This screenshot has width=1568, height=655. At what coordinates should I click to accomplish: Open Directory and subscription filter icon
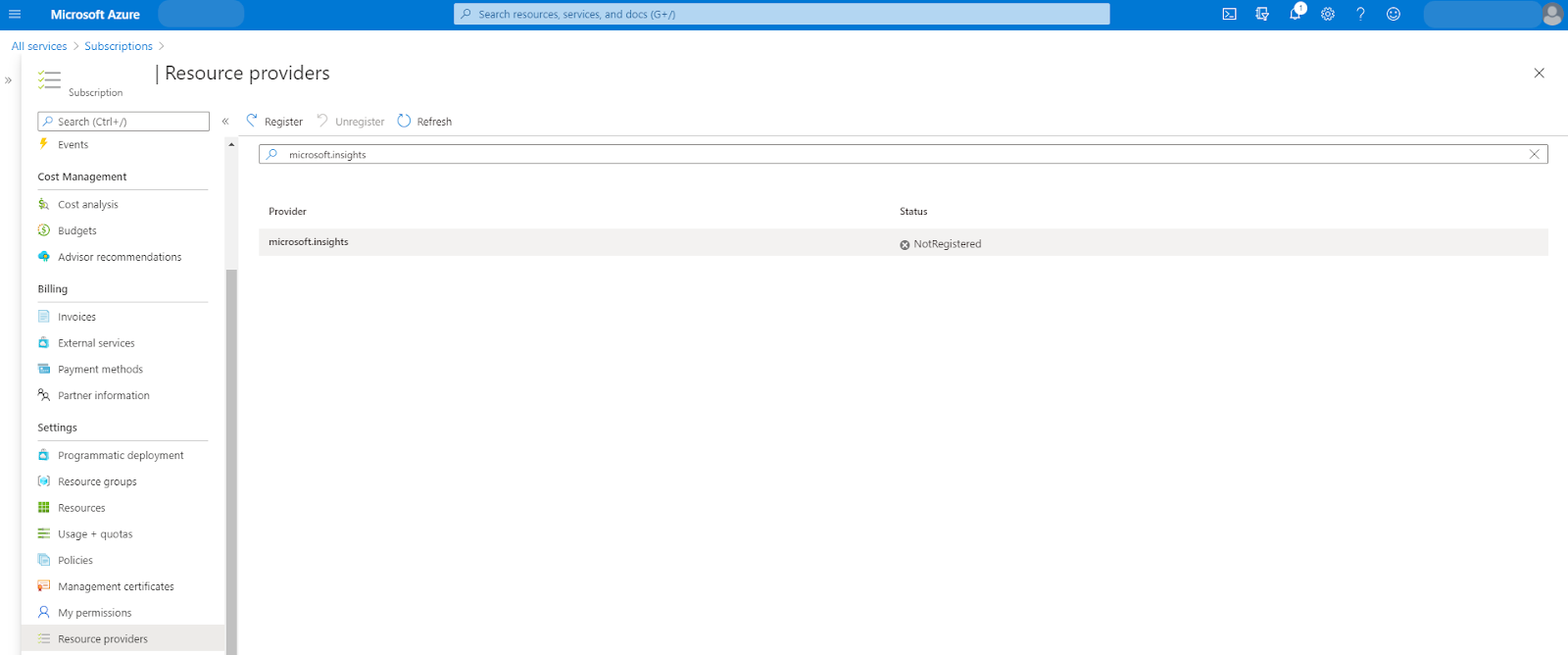pos(1262,14)
